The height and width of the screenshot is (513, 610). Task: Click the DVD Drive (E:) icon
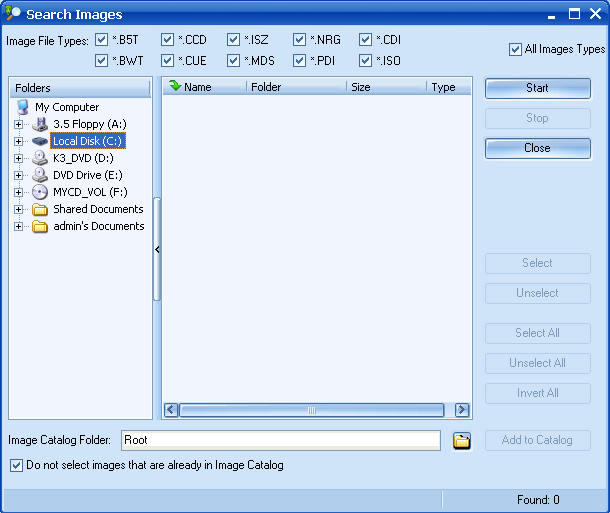[40, 175]
